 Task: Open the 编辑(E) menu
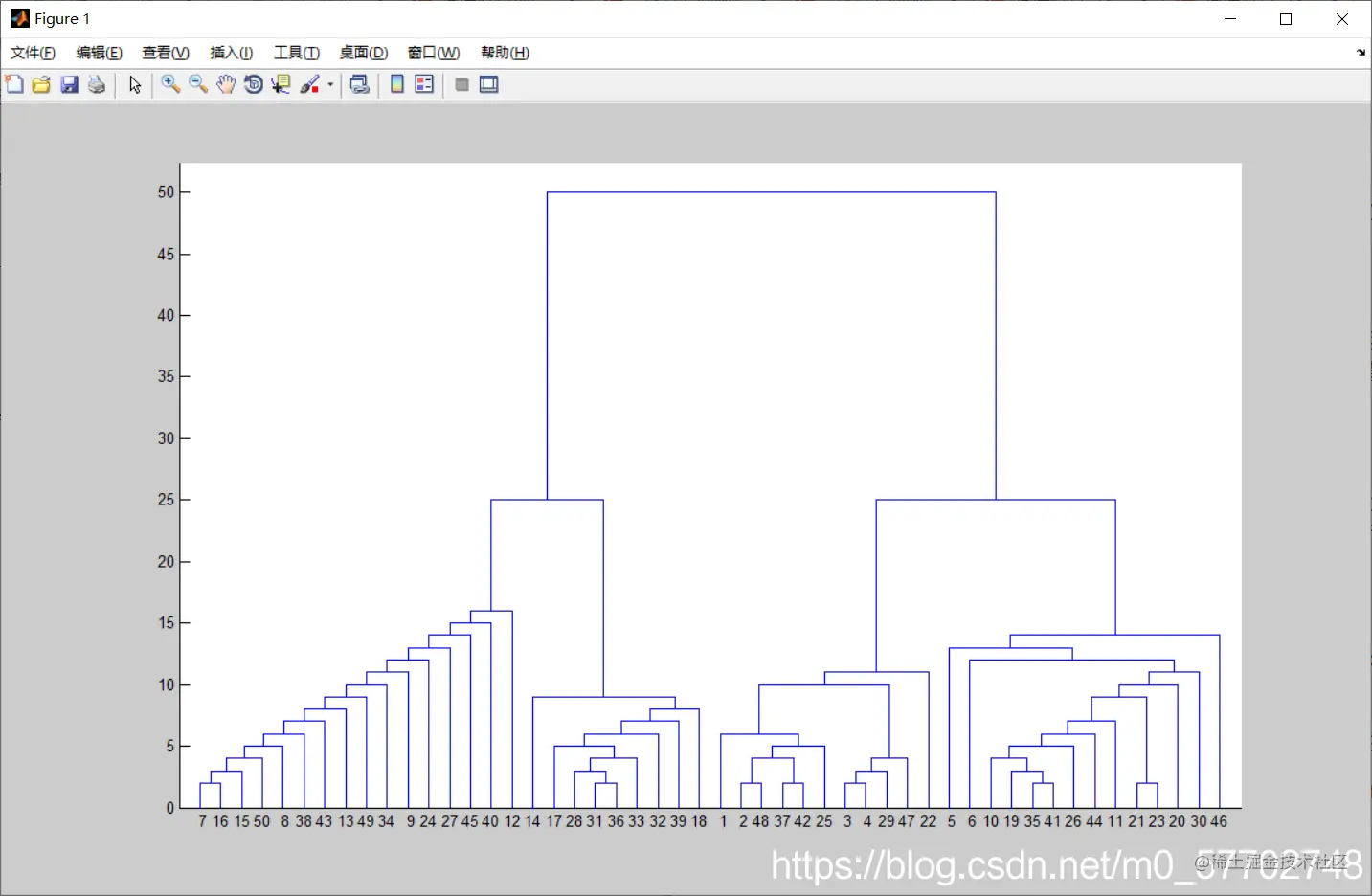(100, 53)
